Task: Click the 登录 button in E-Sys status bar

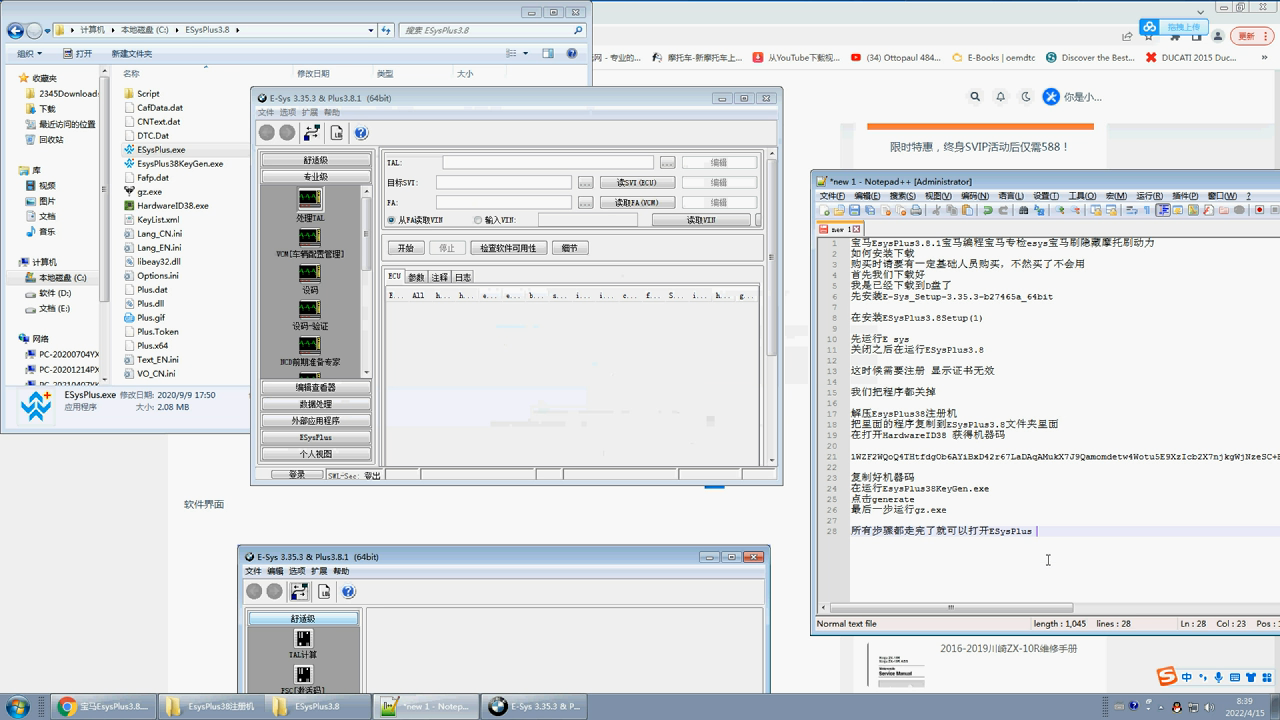Action: (297, 475)
